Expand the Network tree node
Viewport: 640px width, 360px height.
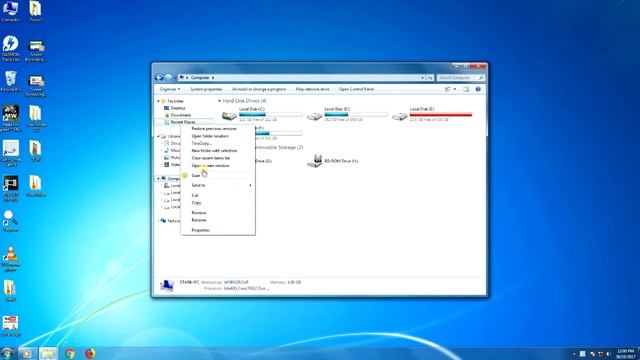pyautogui.click(x=158, y=221)
